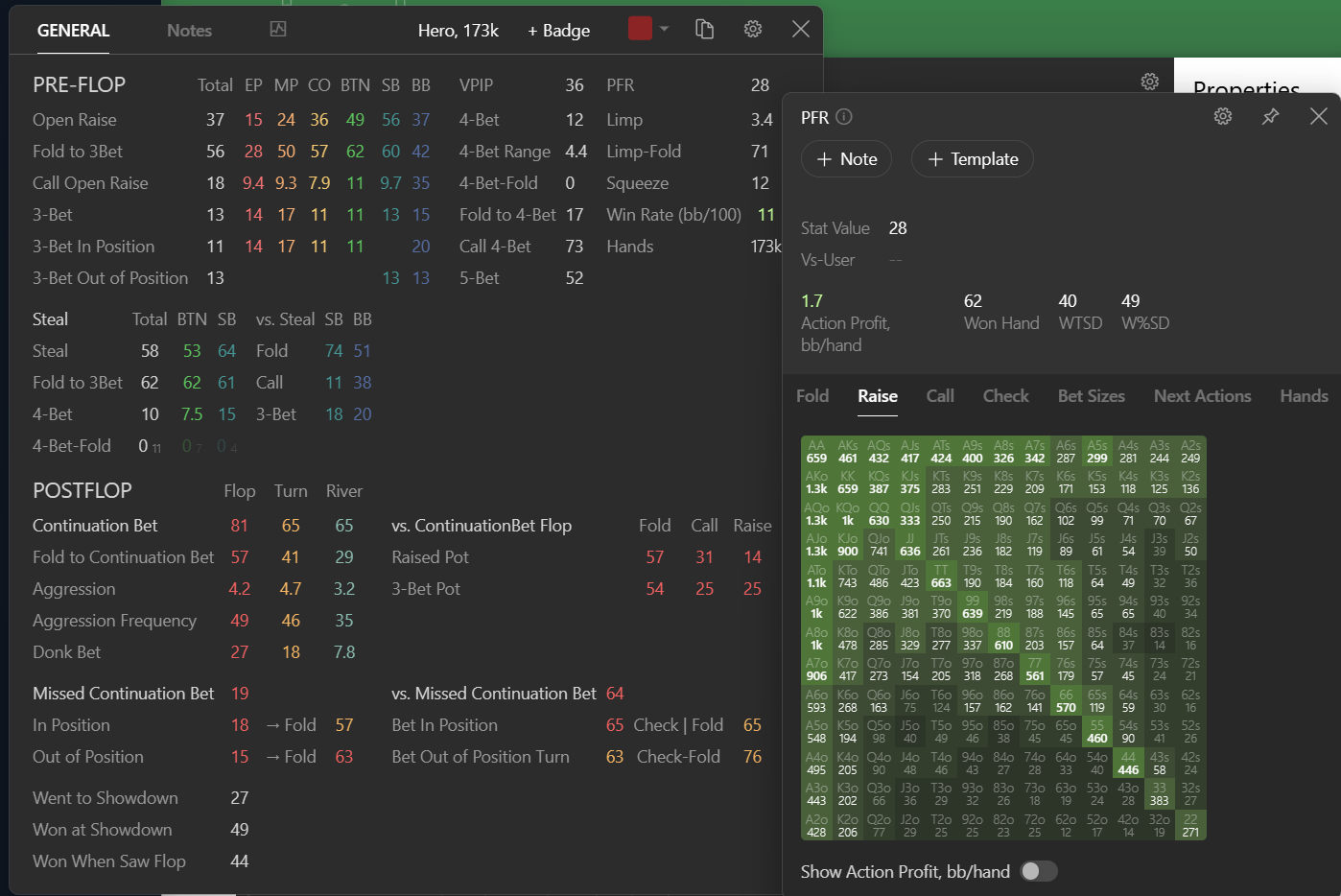Switch to the Notes tab
The width and height of the screenshot is (1341, 896).
pyautogui.click(x=189, y=31)
